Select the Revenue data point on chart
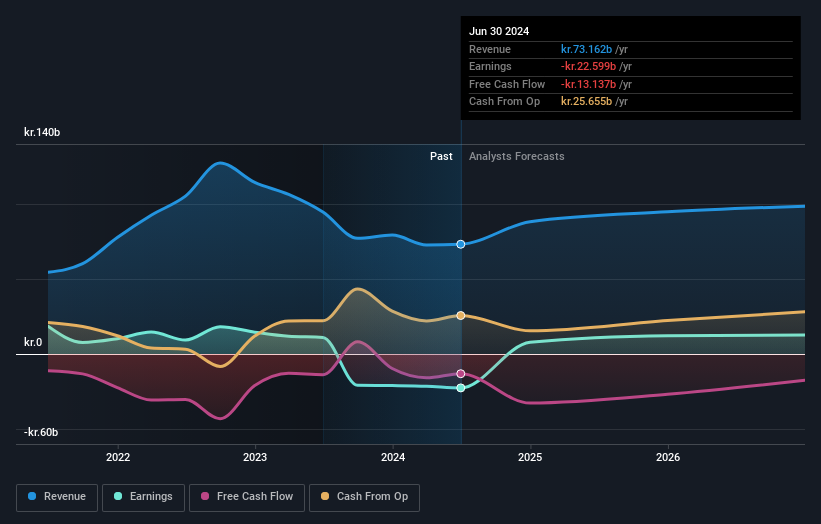This screenshot has height=524, width=821. tap(461, 244)
